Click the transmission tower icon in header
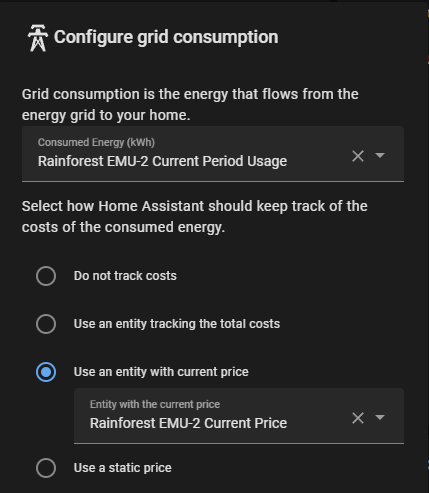Image resolution: width=429 pixels, height=493 pixels. [38, 38]
